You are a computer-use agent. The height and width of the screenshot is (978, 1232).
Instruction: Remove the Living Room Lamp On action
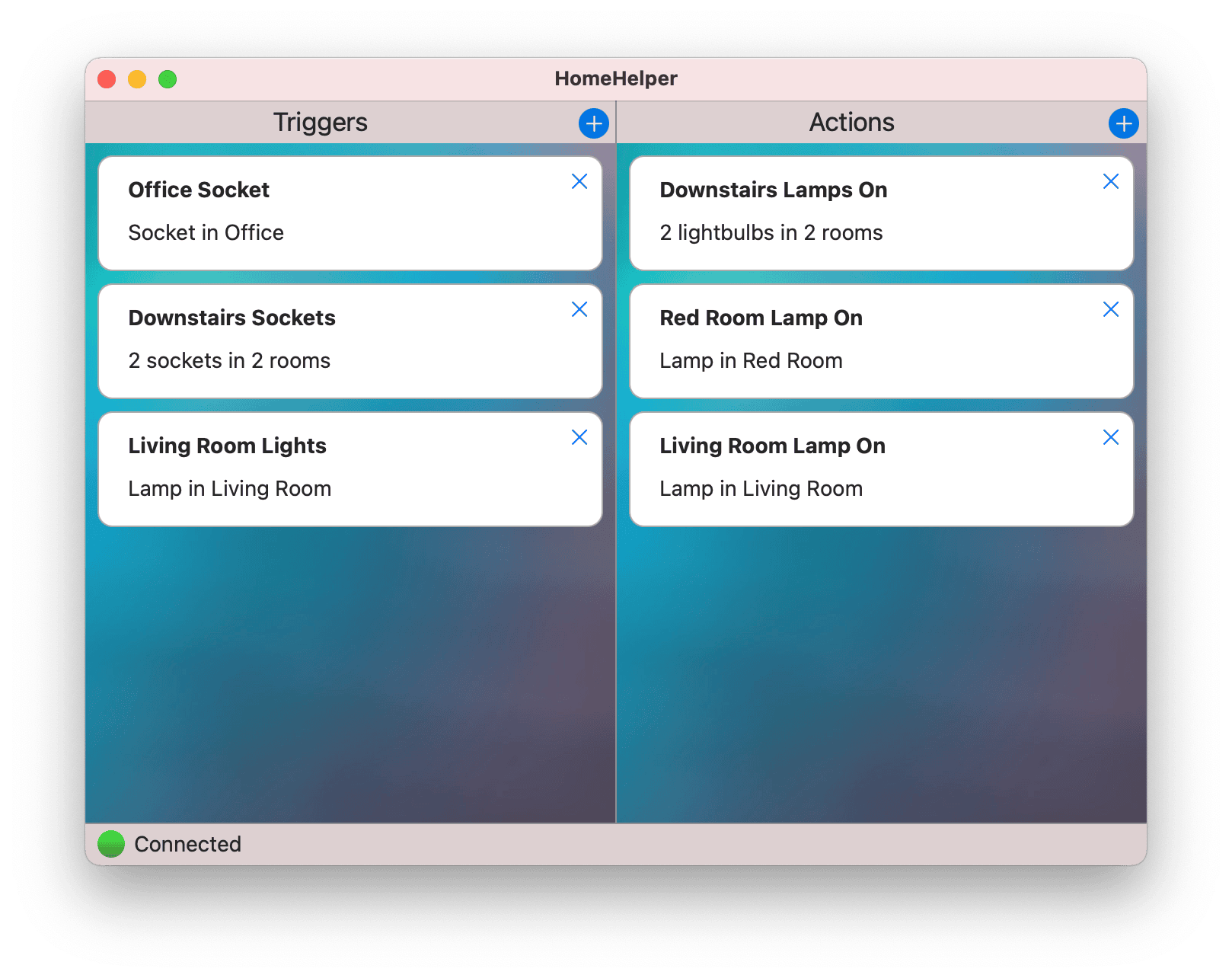click(1111, 437)
